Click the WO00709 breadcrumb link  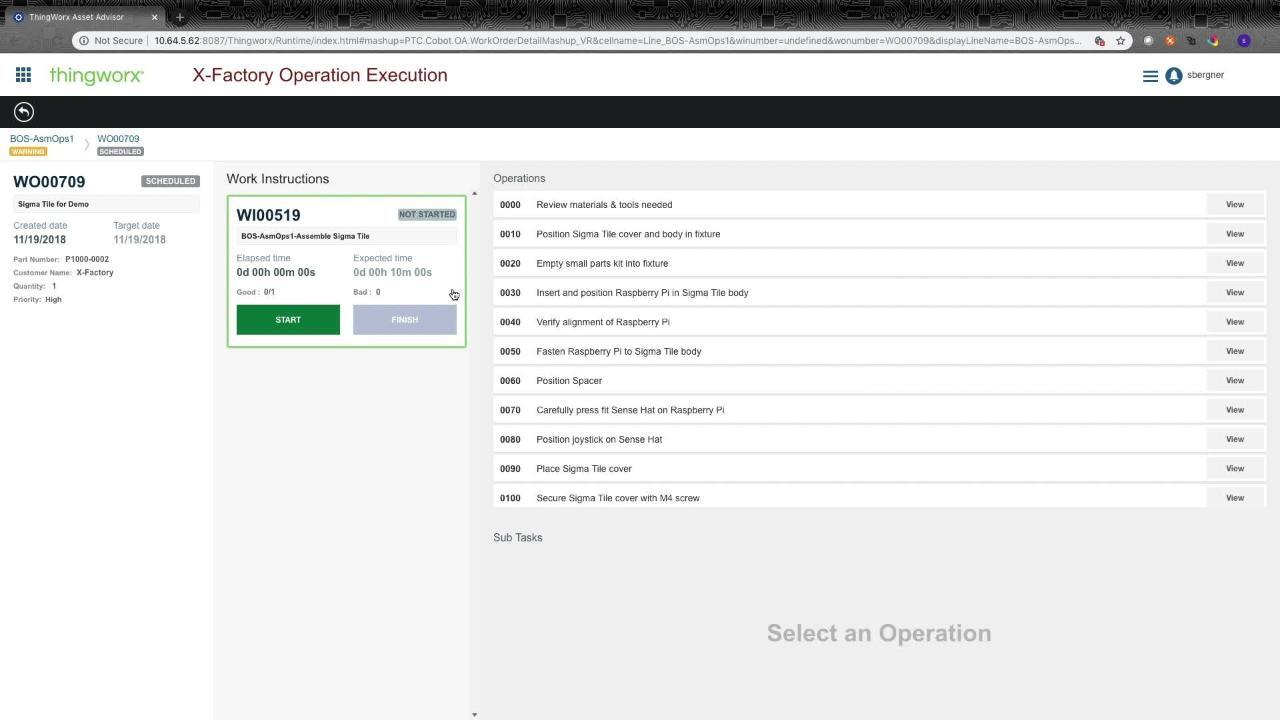(x=118, y=139)
